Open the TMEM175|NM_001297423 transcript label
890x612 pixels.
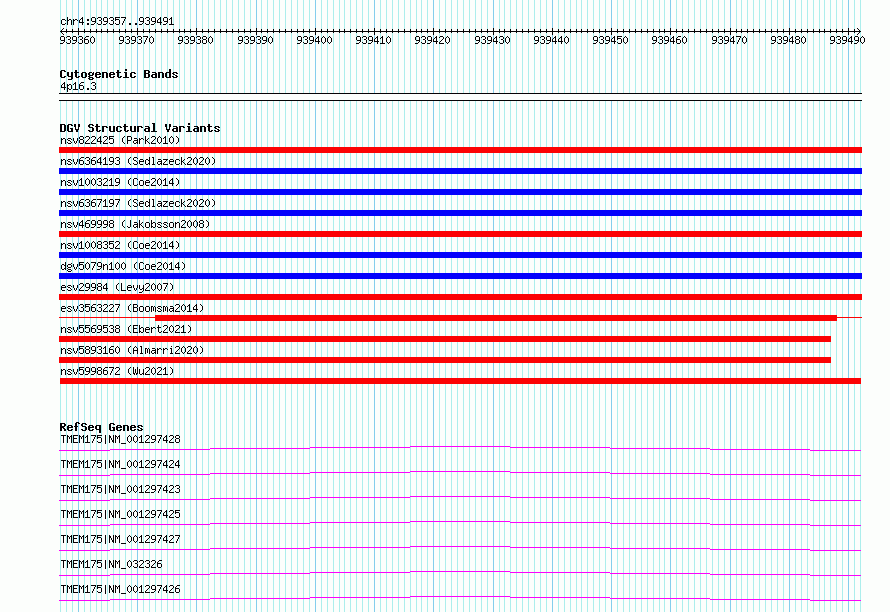pos(120,489)
